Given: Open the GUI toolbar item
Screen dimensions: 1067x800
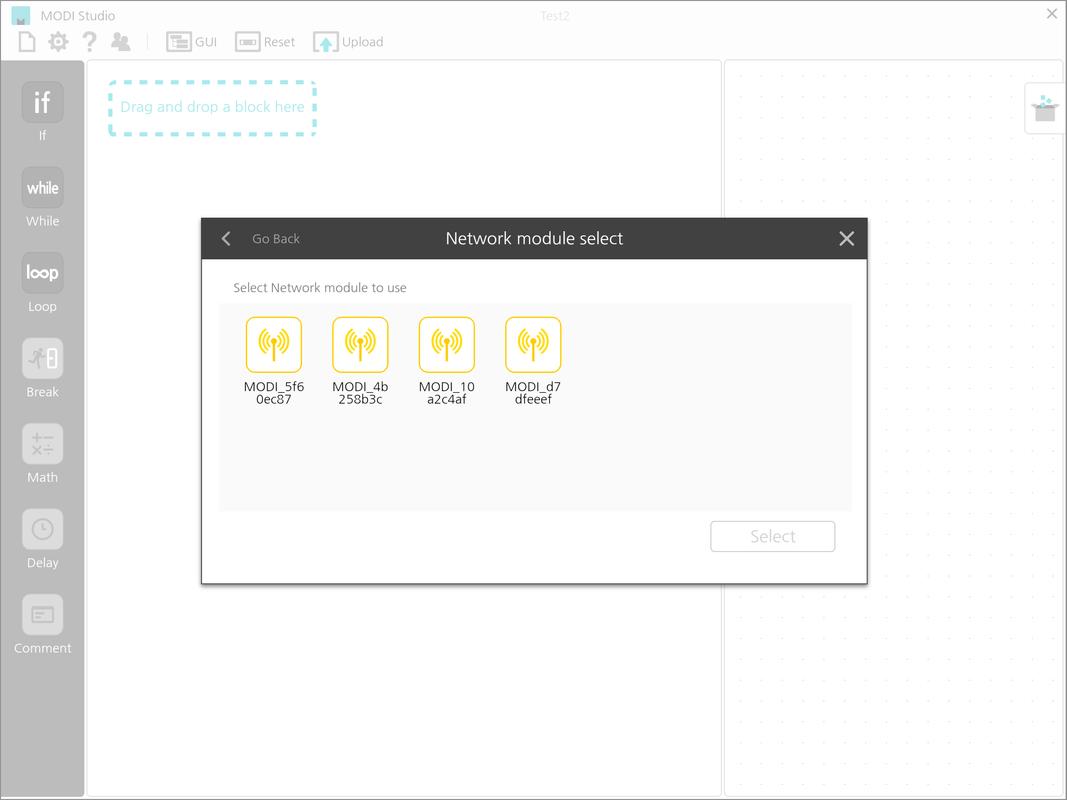Looking at the screenshot, I should pos(192,42).
